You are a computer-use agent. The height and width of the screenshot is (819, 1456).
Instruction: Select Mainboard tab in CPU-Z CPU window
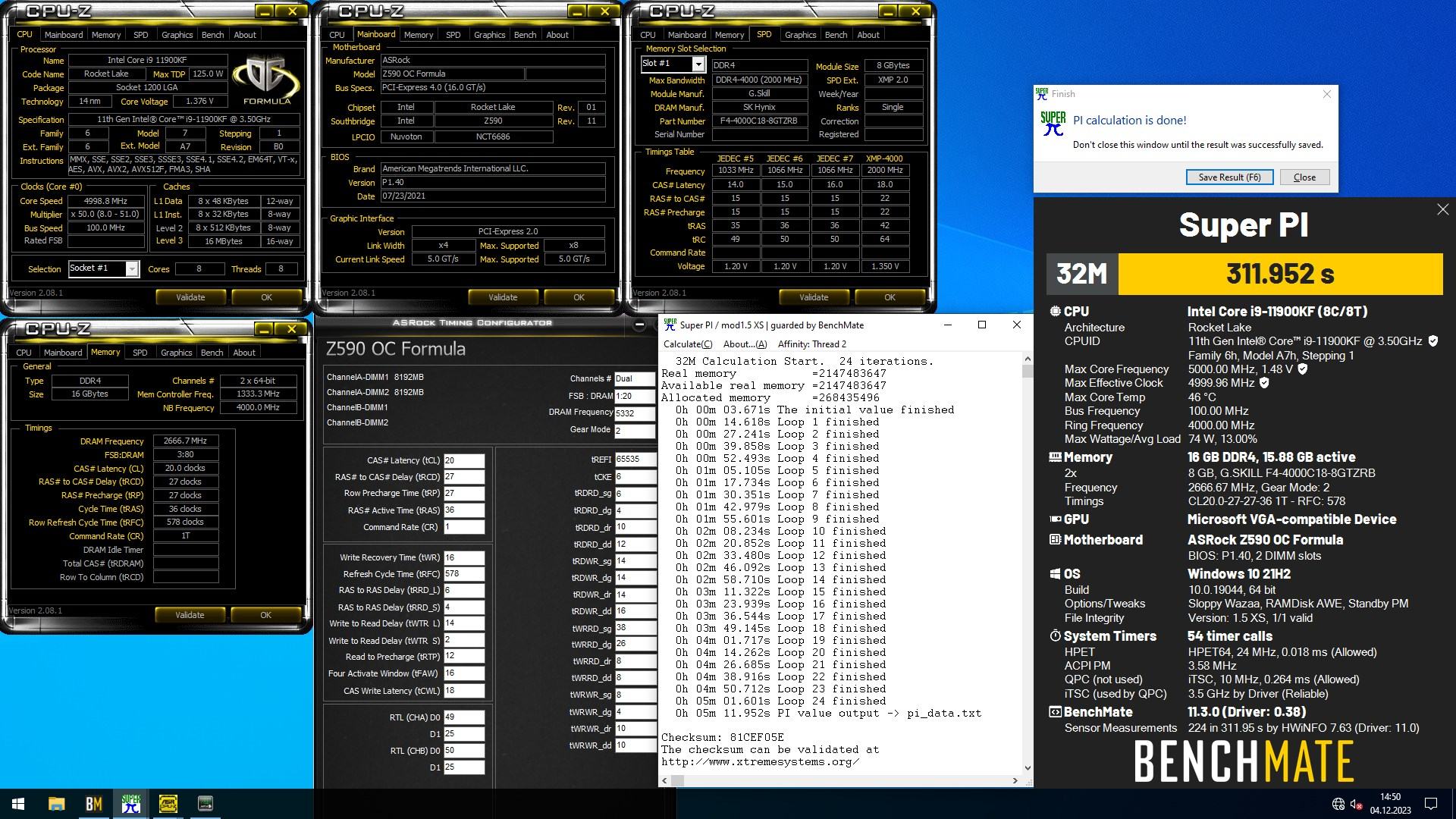pos(64,35)
